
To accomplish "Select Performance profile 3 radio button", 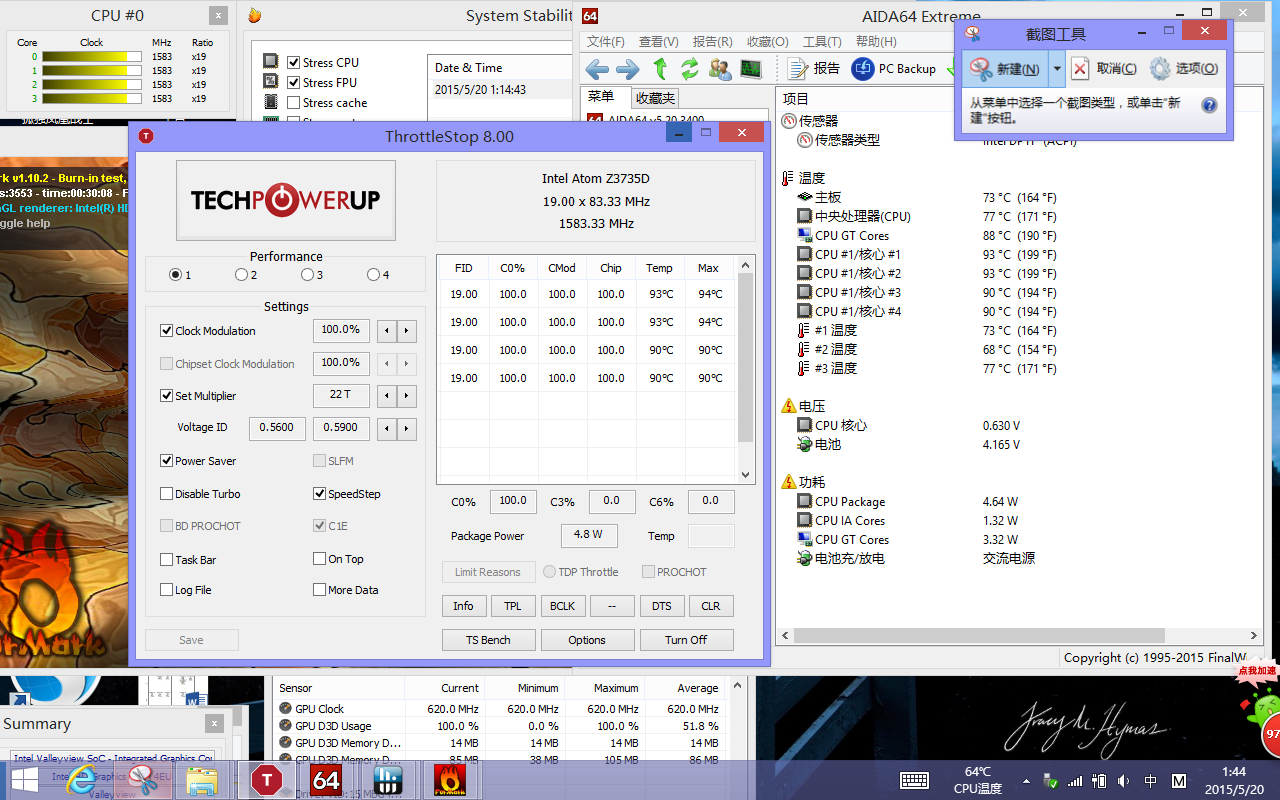I will click(307, 275).
